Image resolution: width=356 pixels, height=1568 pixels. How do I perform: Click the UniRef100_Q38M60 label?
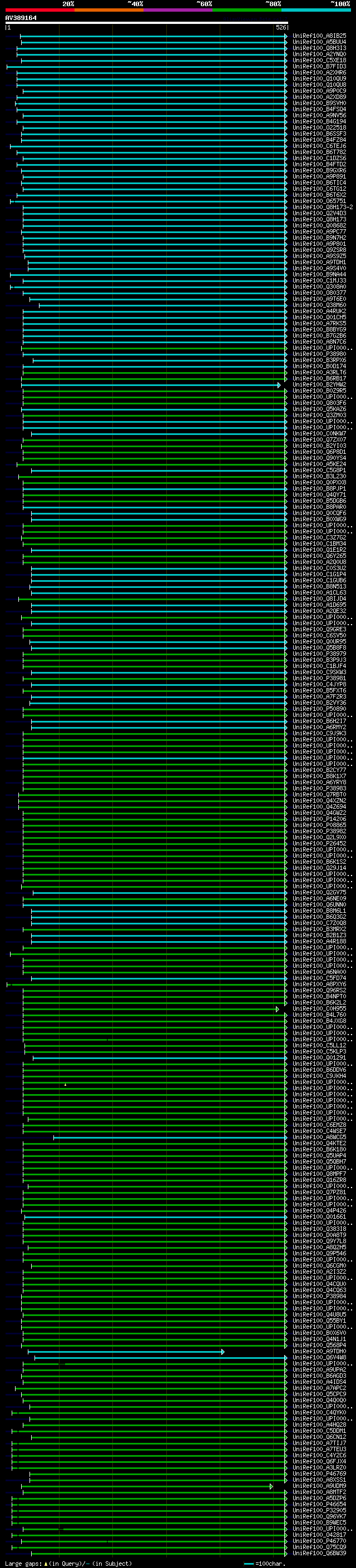319,305
